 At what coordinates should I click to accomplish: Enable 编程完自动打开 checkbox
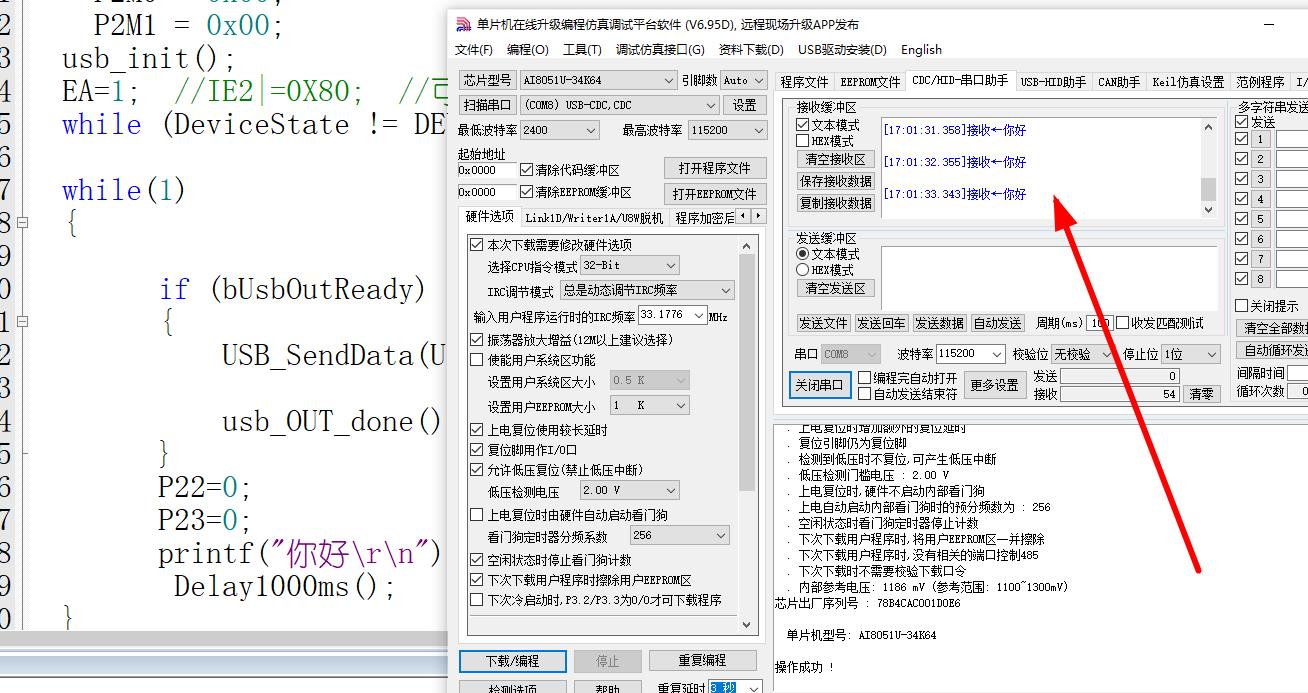pos(865,379)
